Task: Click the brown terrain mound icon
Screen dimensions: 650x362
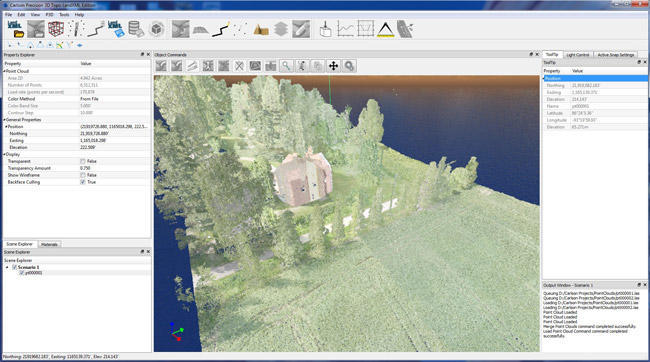Action: tap(261, 29)
